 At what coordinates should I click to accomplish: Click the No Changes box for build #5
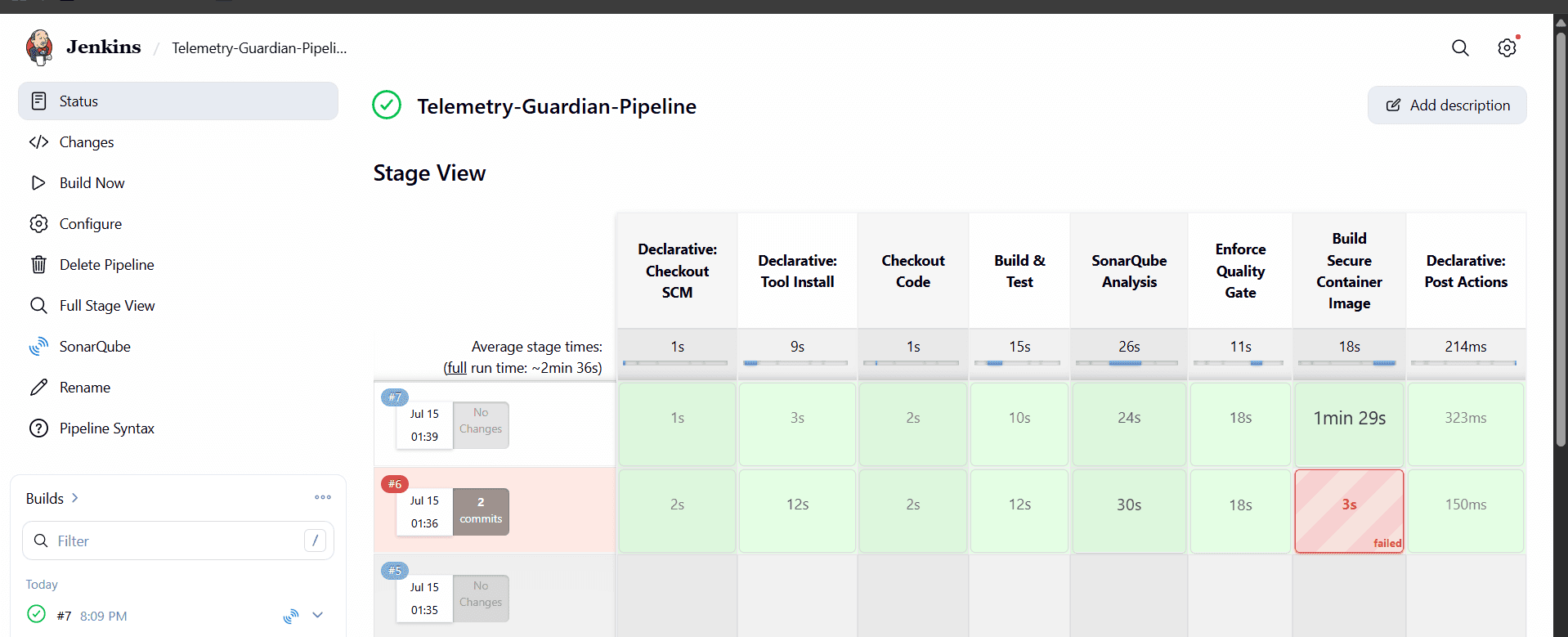[481, 598]
